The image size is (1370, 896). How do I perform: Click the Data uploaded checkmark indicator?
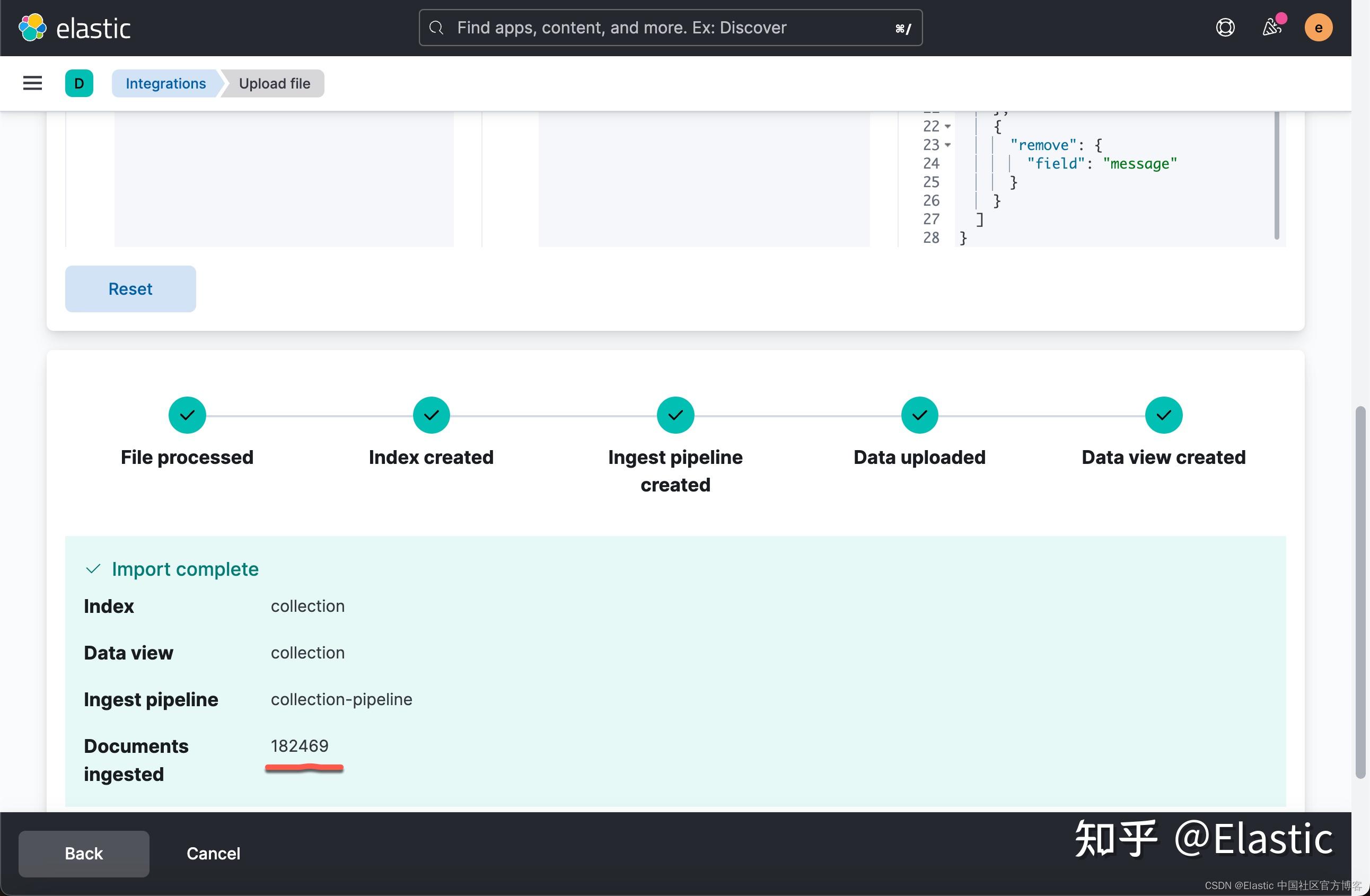(x=919, y=415)
